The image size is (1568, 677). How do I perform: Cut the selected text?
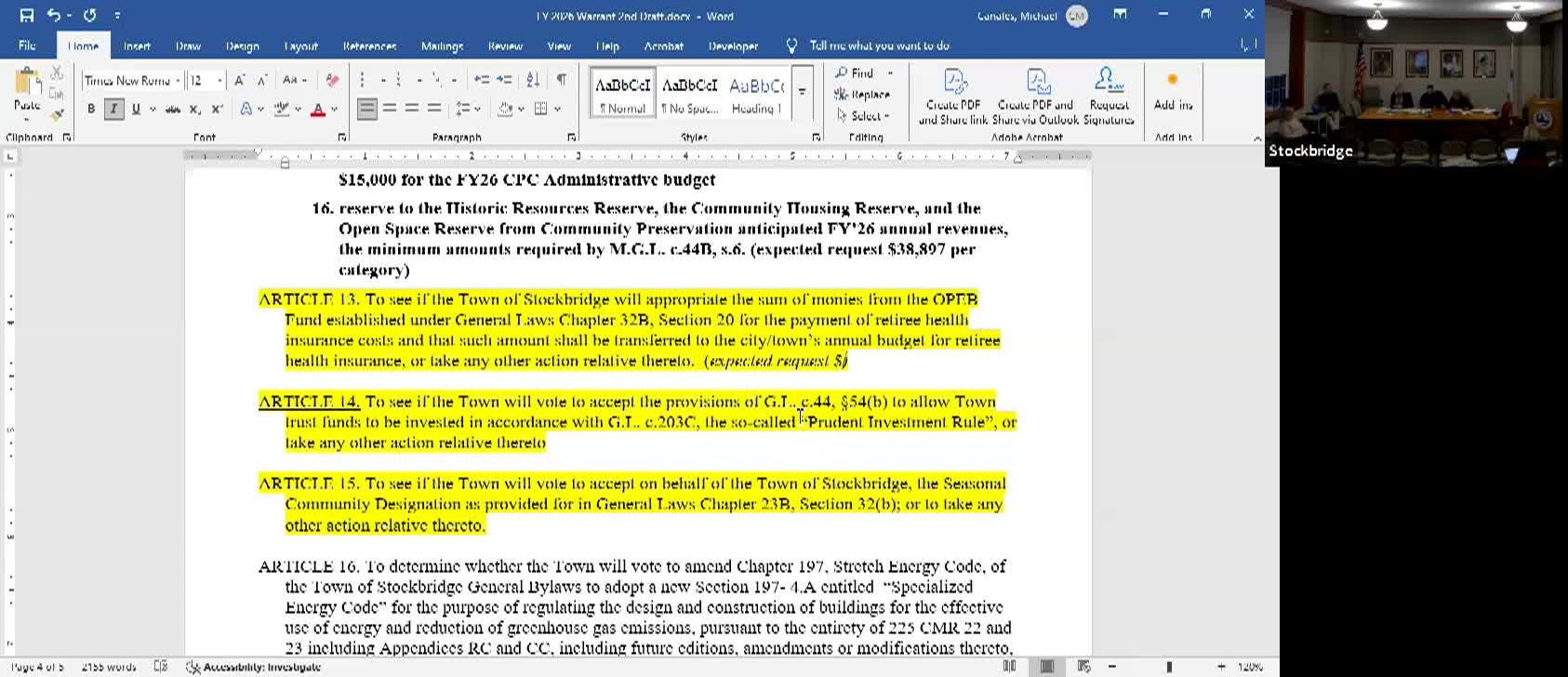pos(57,73)
